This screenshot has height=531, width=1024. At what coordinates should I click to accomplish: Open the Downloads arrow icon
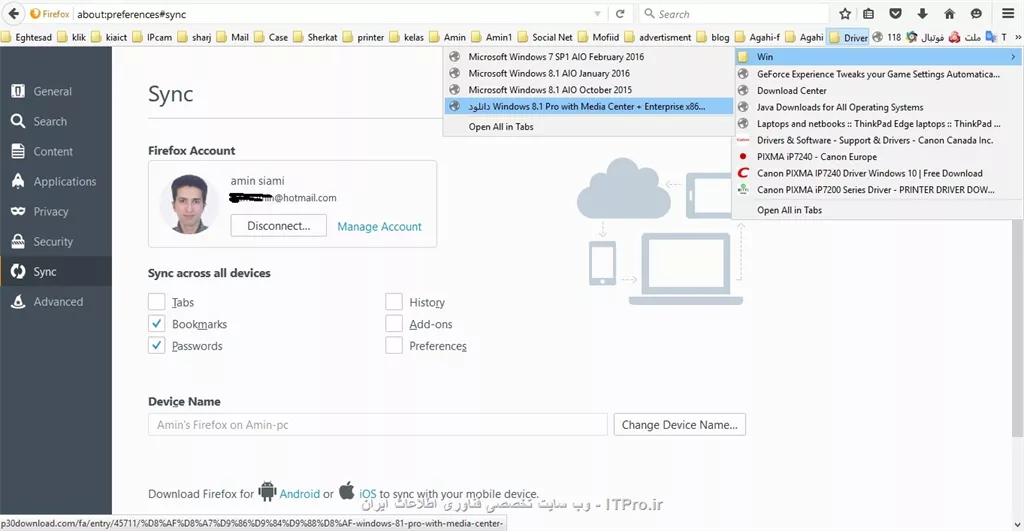click(x=922, y=14)
